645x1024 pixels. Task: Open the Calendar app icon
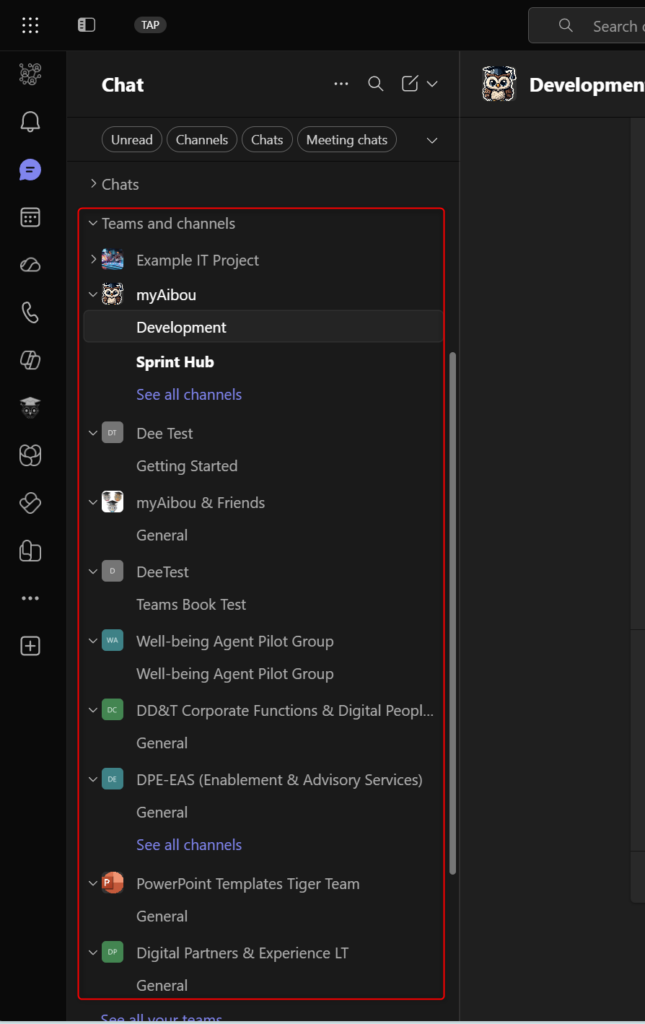point(30,217)
